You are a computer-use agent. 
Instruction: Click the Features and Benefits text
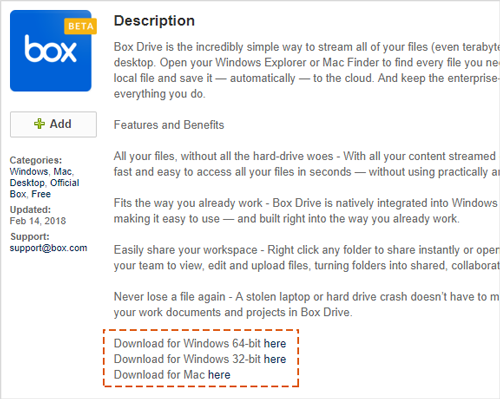[x=169, y=125]
